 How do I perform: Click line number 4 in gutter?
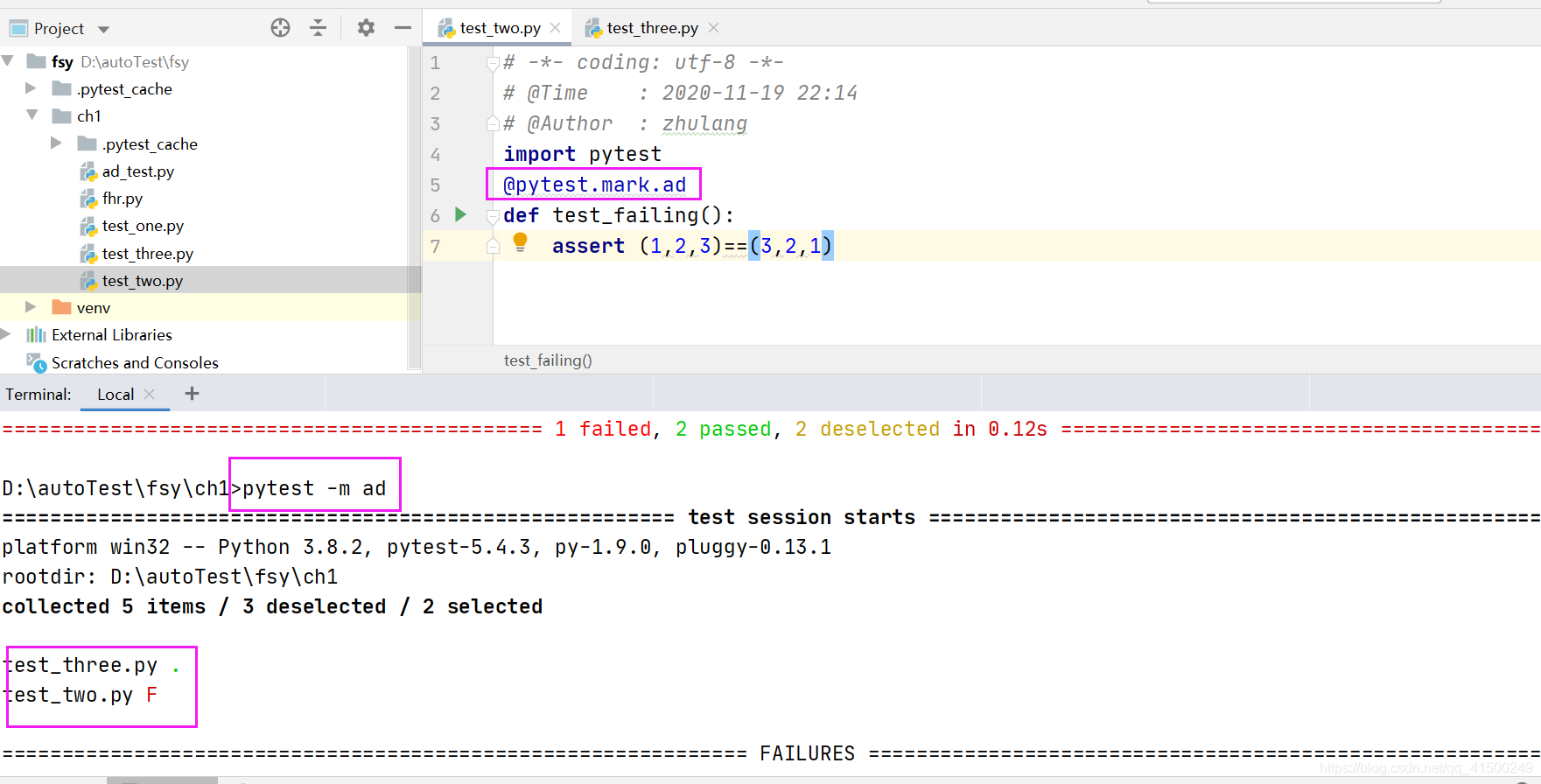click(435, 155)
